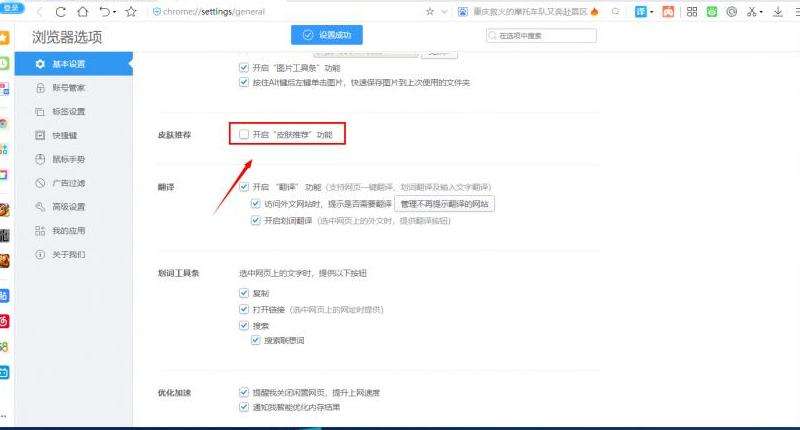
Task: Go to the browser home page icon
Action: click(x=82, y=12)
